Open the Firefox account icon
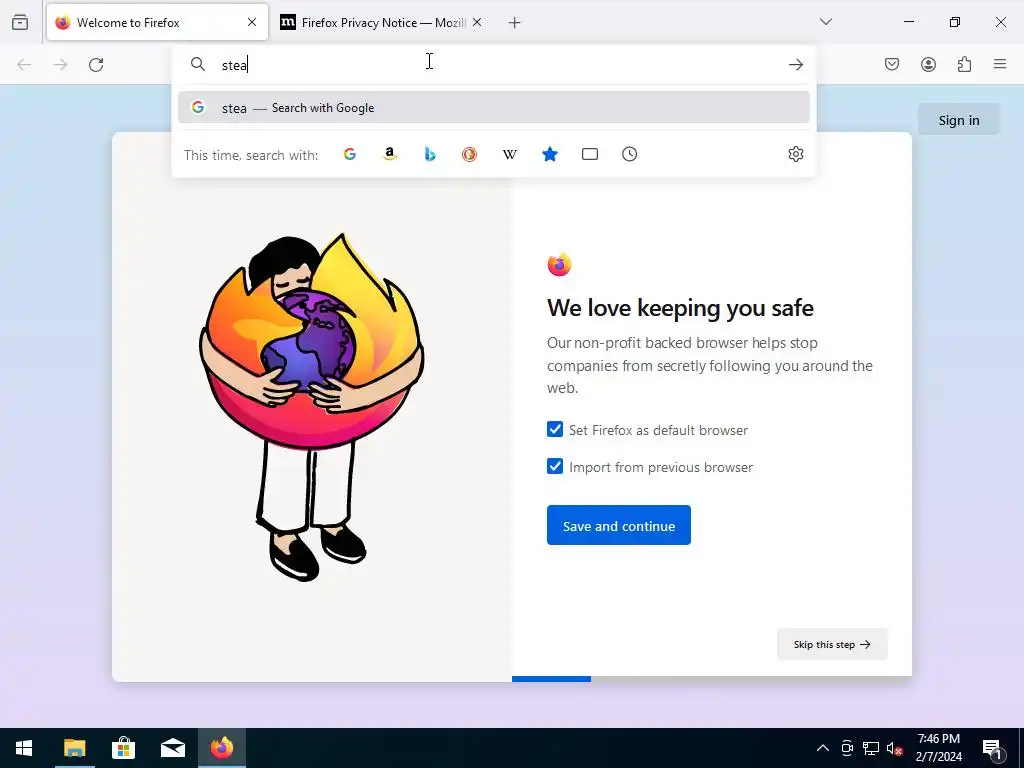The height and width of the screenshot is (768, 1024). tap(928, 64)
